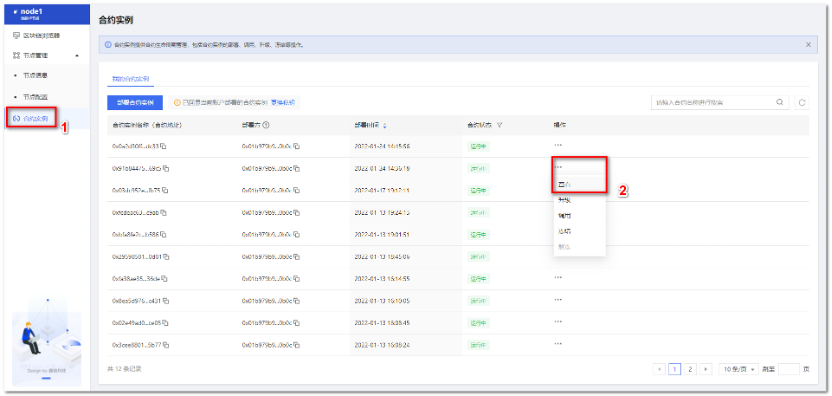Copy contract address in the 16:45:06 row

click(x=166, y=256)
